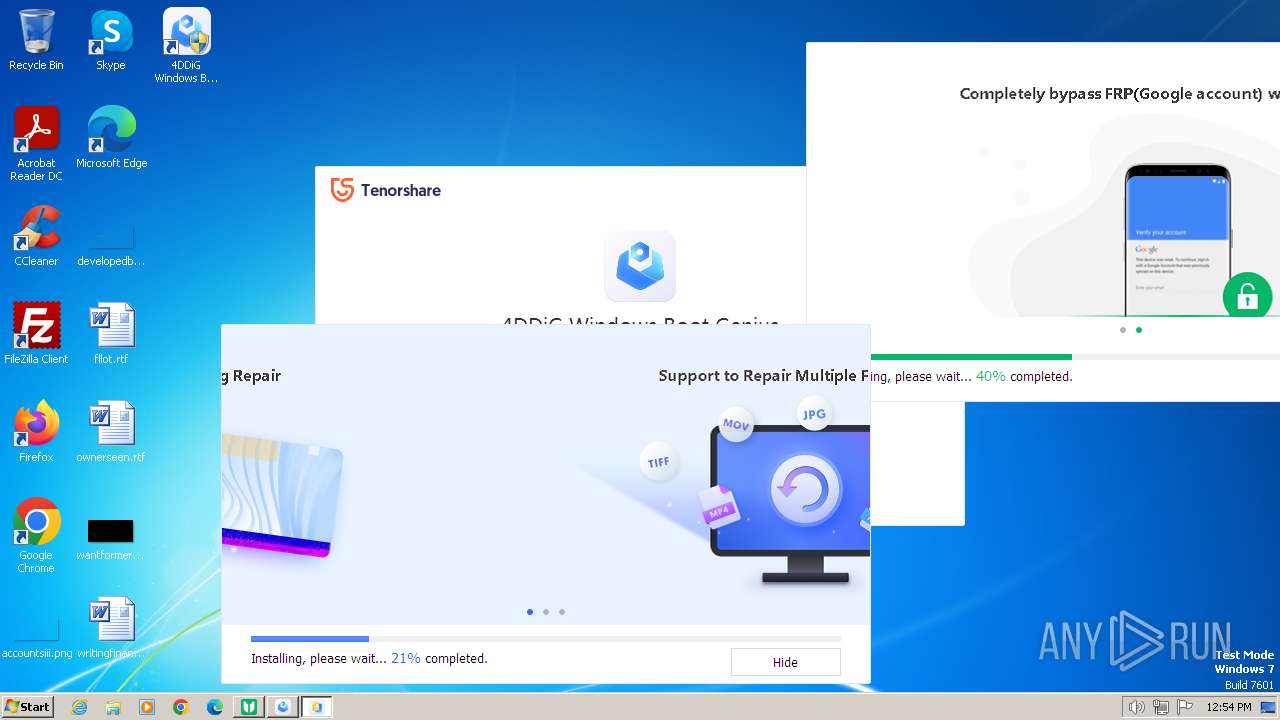The width and height of the screenshot is (1280, 720).
Task: Open Chrome from the taskbar
Action: click(181, 707)
